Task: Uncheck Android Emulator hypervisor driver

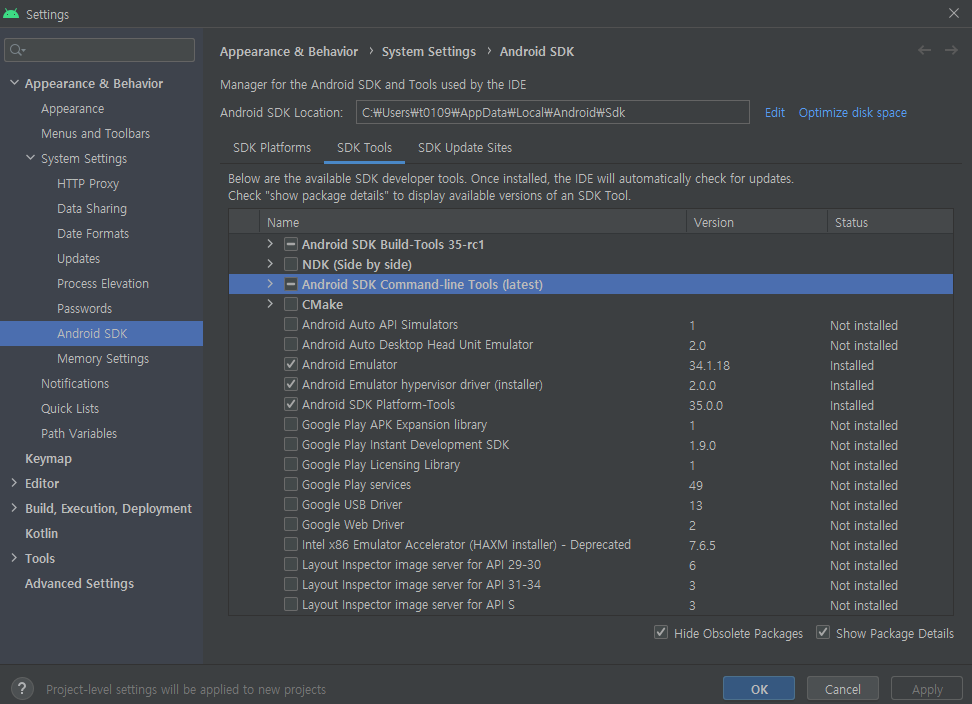Action: click(291, 384)
